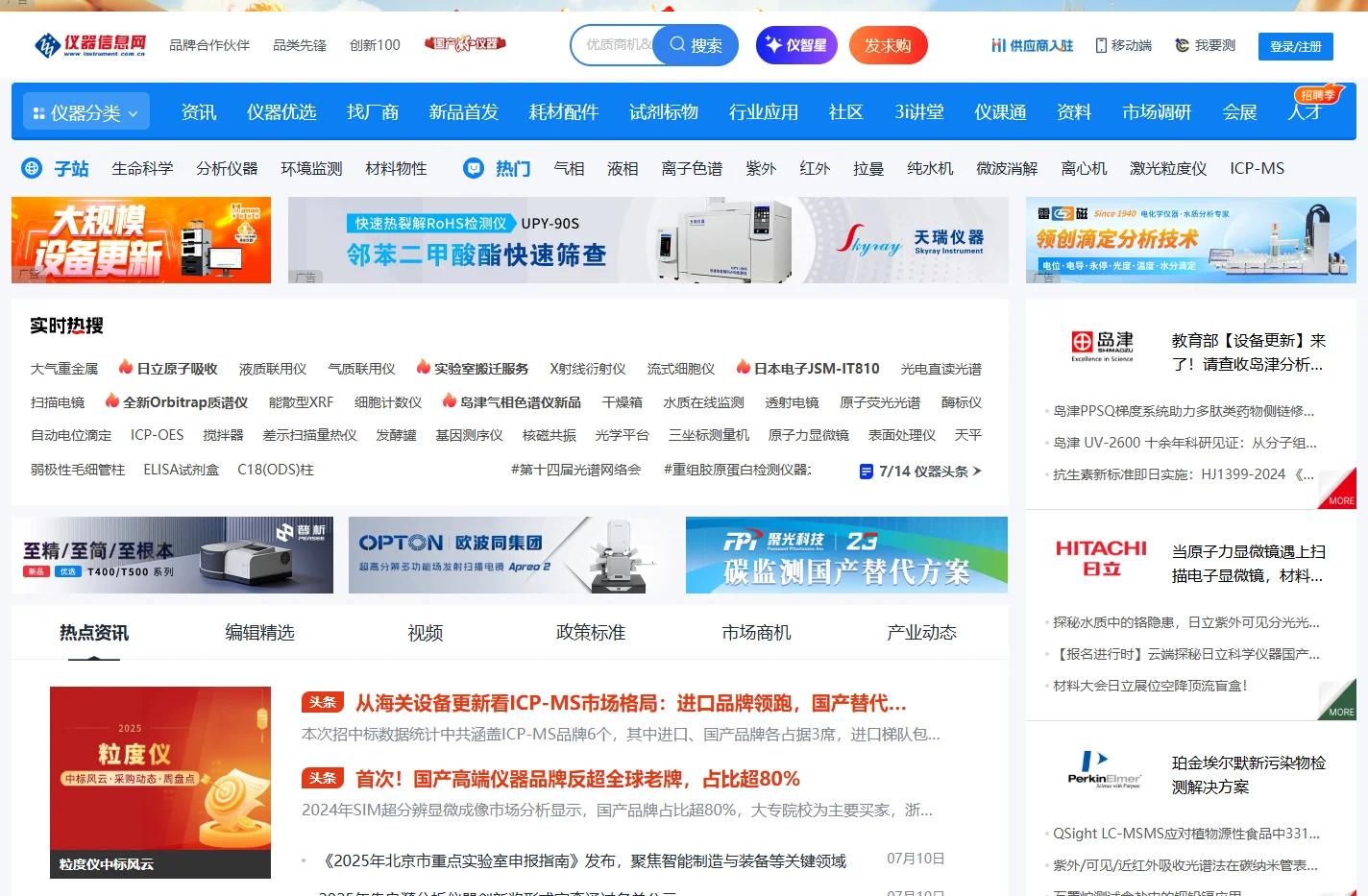Click the 仪智星 AI assistant button

point(796,45)
